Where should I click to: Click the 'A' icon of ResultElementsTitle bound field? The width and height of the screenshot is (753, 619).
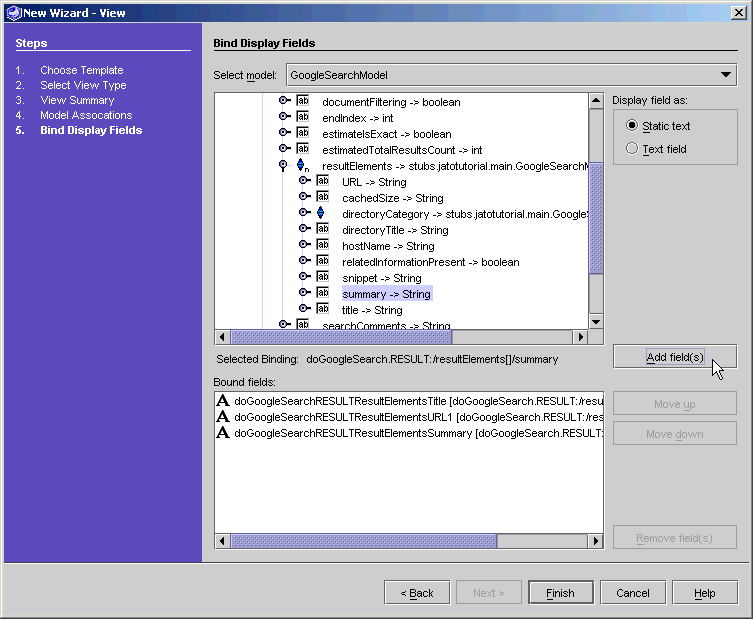pyautogui.click(x=223, y=400)
